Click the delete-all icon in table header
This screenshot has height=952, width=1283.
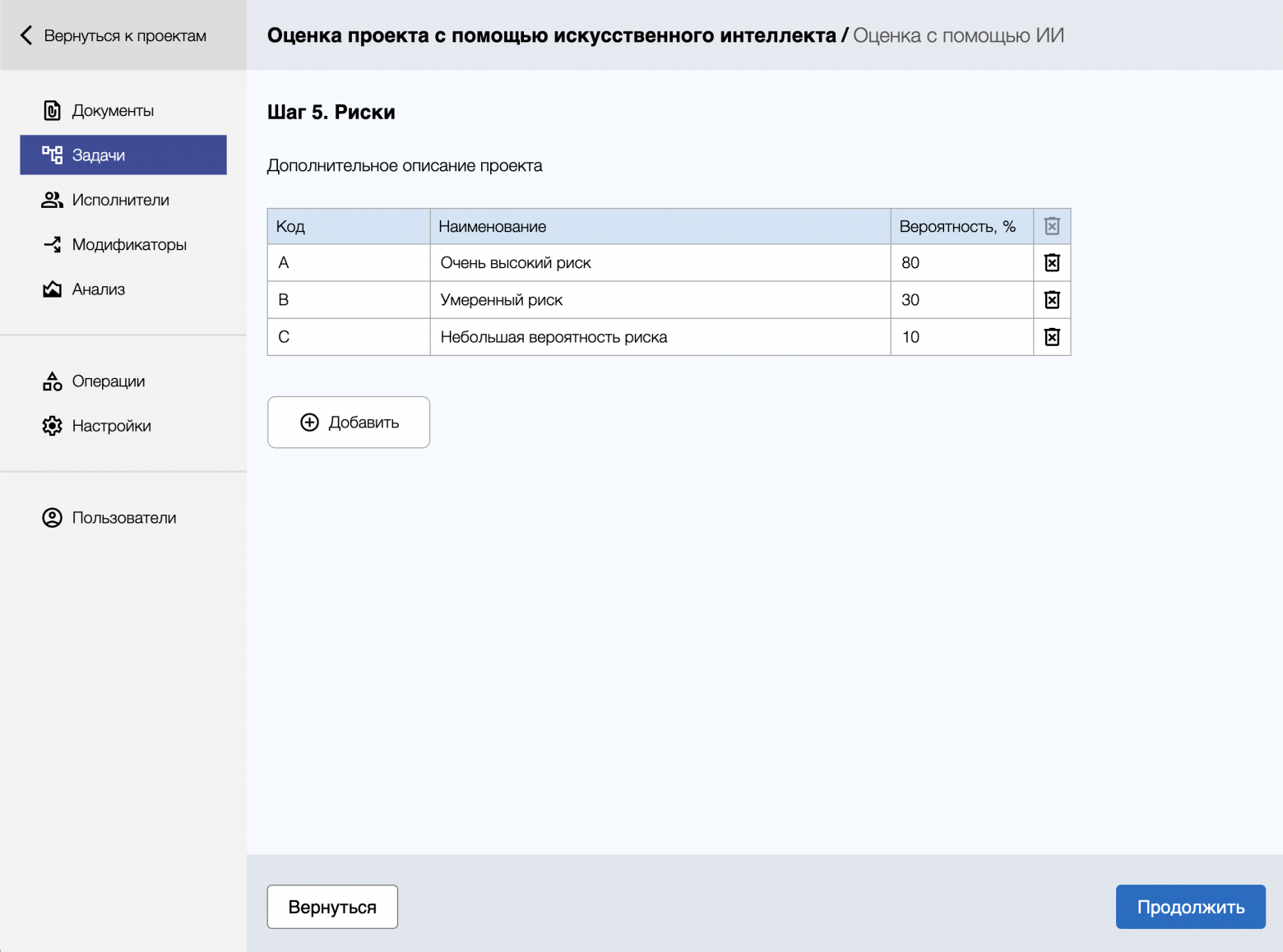pos(1052,226)
